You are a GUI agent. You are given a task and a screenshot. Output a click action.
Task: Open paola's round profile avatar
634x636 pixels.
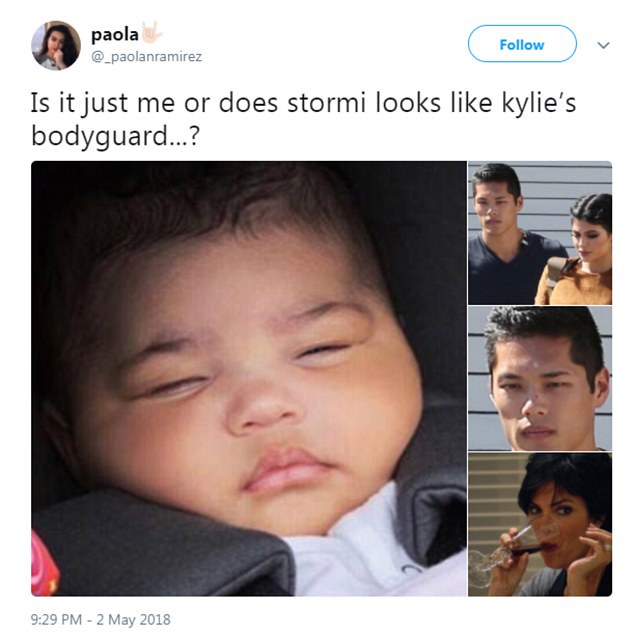tap(56, 45)
